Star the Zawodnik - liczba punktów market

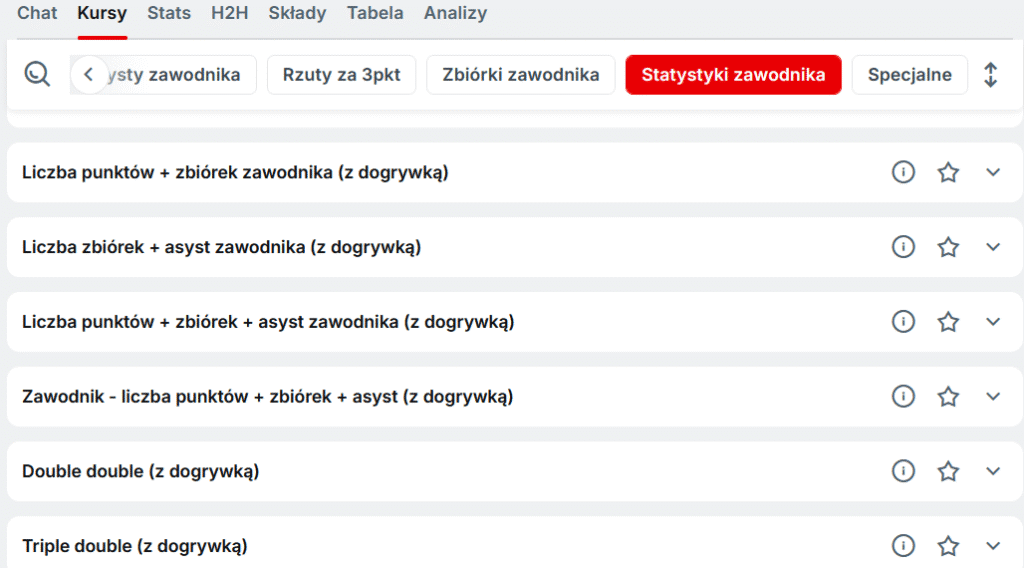click(x=948, y=396)
